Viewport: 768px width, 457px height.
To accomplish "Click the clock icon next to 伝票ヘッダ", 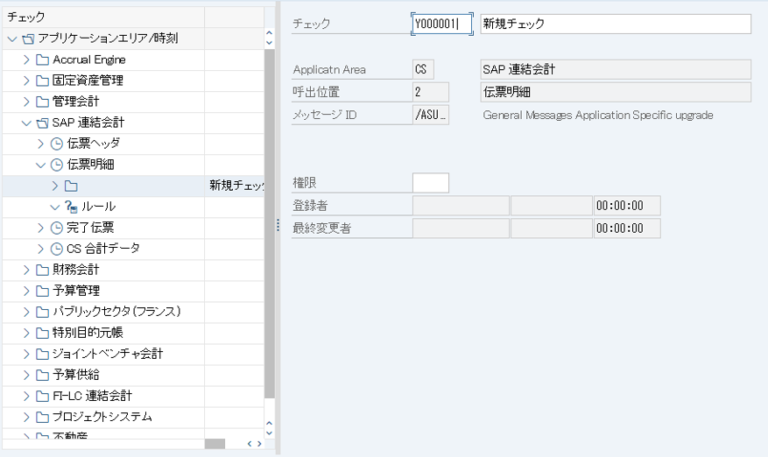I will [x=57, y=144].
